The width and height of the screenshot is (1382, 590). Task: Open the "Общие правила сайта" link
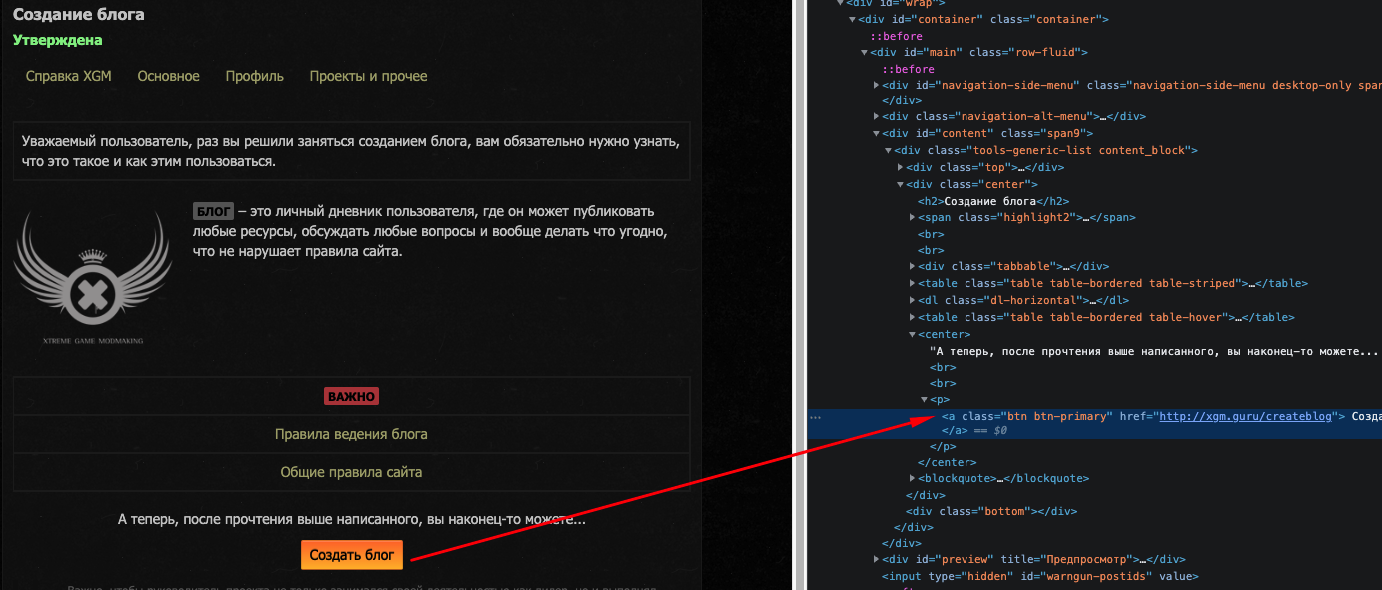tap(351, 472)
